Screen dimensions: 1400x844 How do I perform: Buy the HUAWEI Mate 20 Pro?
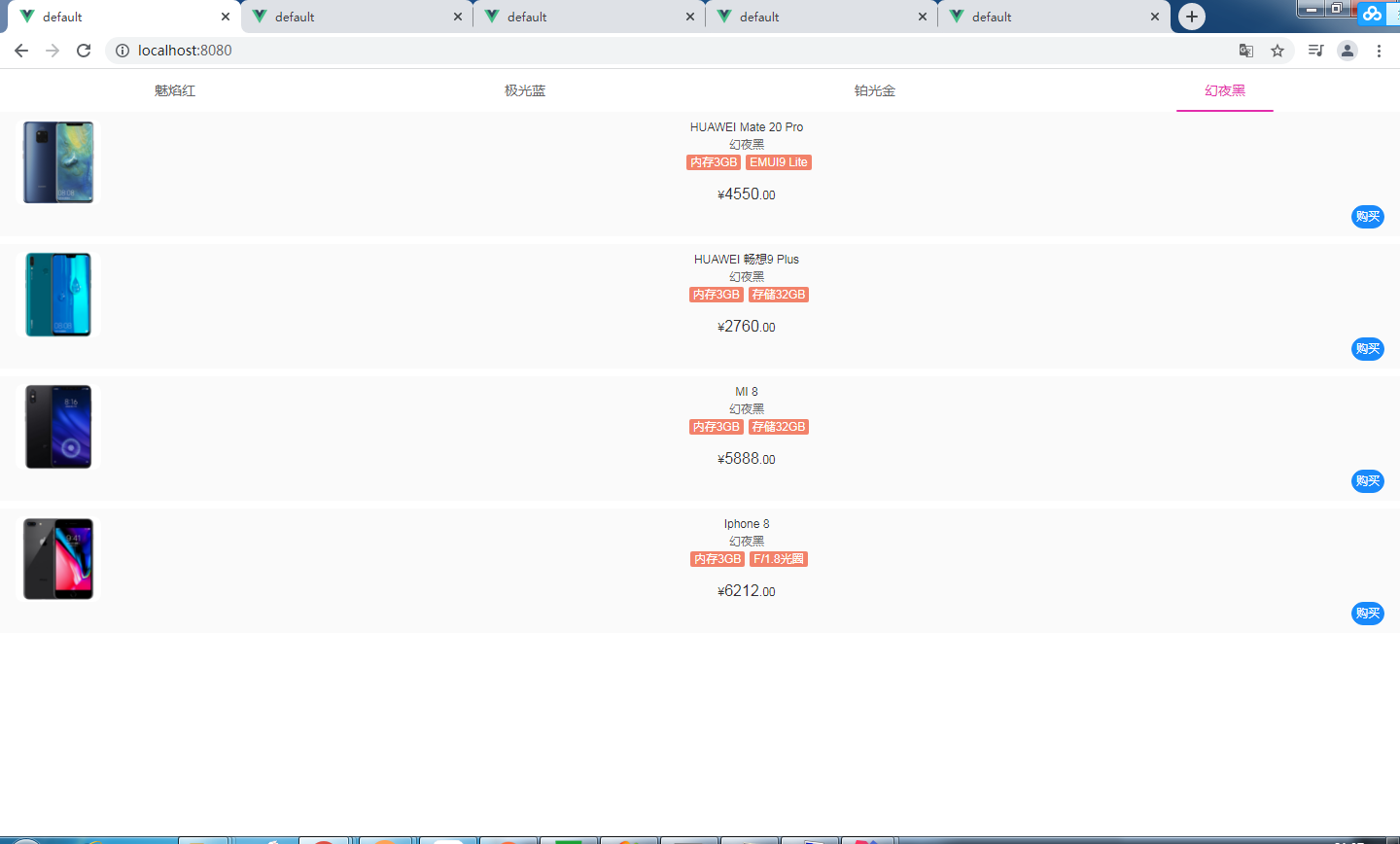(x=1368, y=217)
